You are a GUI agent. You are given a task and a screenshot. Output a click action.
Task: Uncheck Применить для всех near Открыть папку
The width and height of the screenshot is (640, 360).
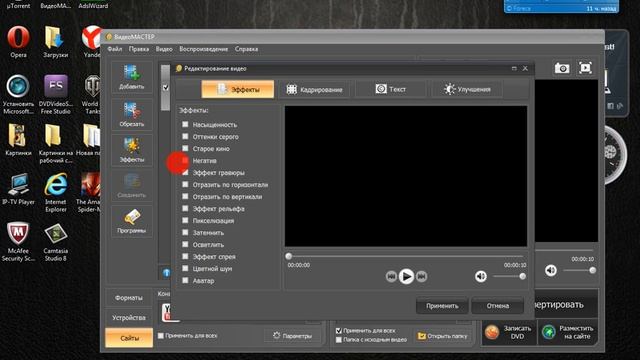point(339,331)
